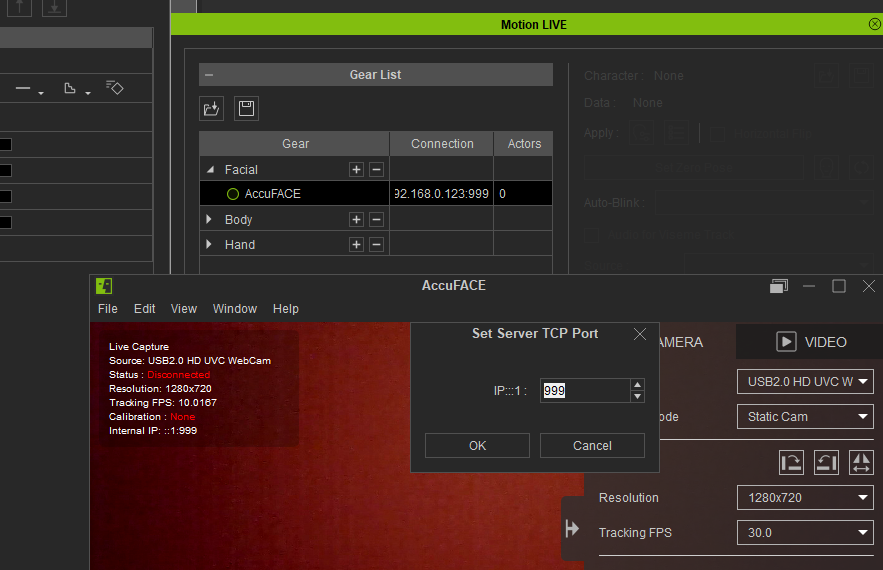
Task: Cancel the Set Server TCP Port dialog
Action: [x=592, y=446]
